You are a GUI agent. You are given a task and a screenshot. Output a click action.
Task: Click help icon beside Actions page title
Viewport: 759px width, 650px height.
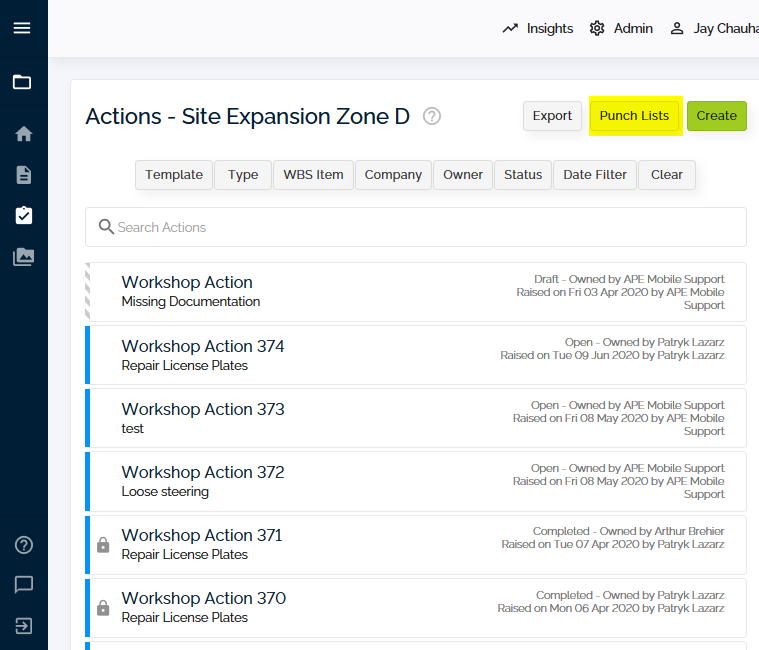431,116
